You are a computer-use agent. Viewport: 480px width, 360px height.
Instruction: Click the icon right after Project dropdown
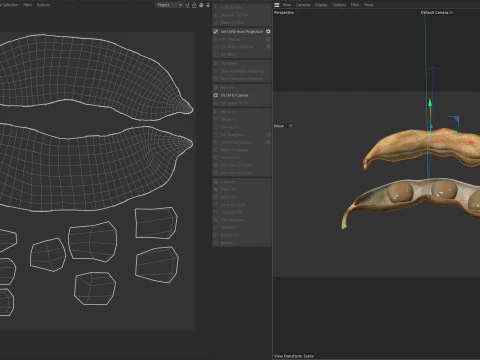[x=187, y=5]
